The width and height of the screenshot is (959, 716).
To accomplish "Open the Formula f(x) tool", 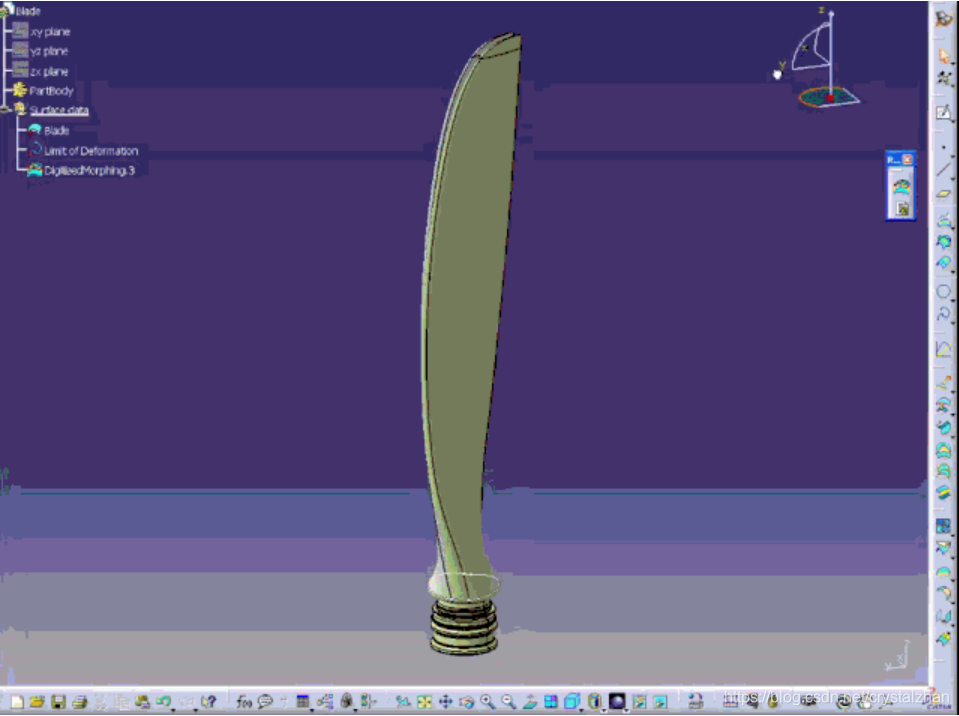I will pyautogui.click(x=244, y=702).
